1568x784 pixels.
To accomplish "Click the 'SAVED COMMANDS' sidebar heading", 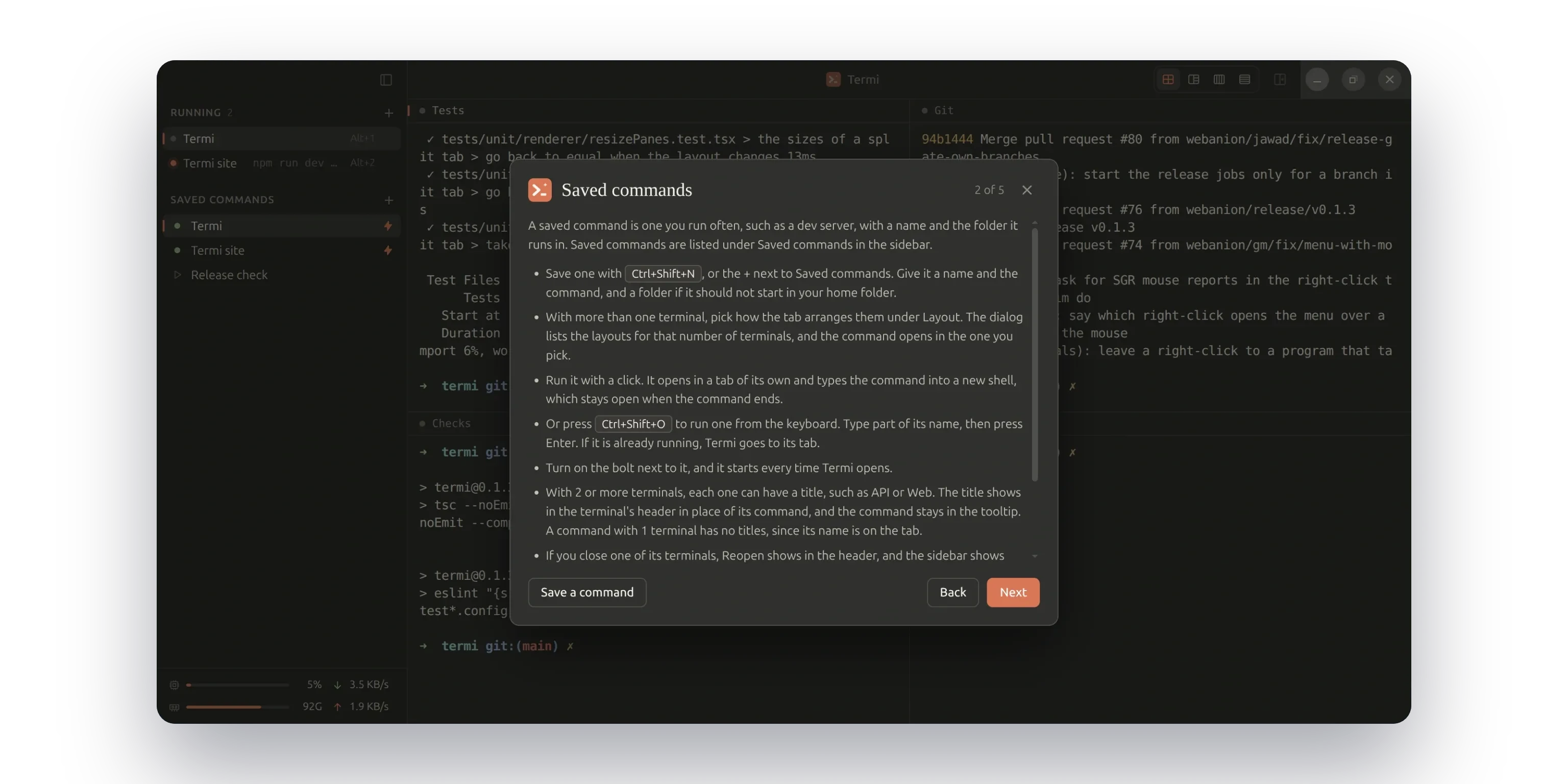I will click(222, 200).
